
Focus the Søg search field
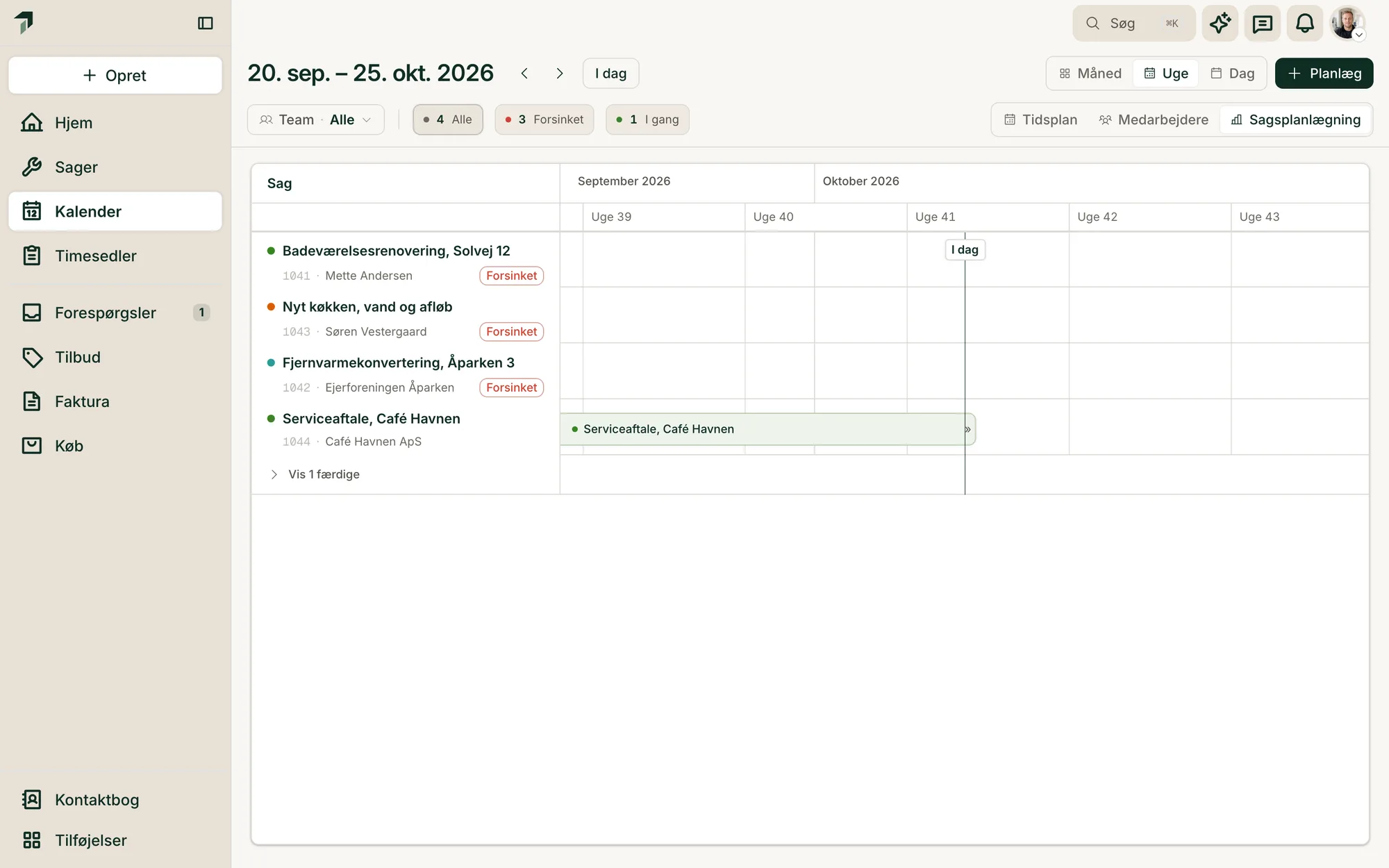[1133, 24]
